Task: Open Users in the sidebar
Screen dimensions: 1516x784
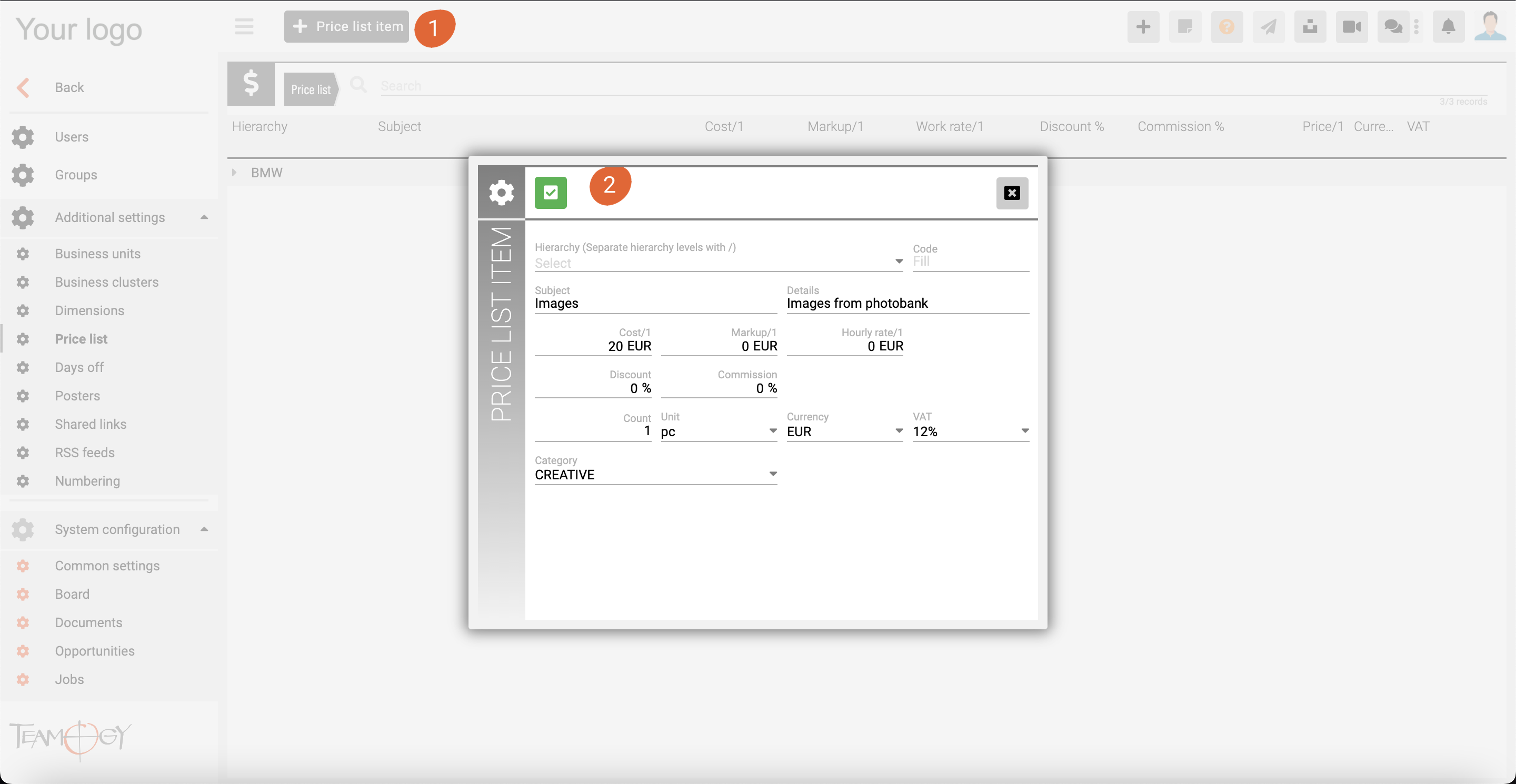Action: point(72,137)
